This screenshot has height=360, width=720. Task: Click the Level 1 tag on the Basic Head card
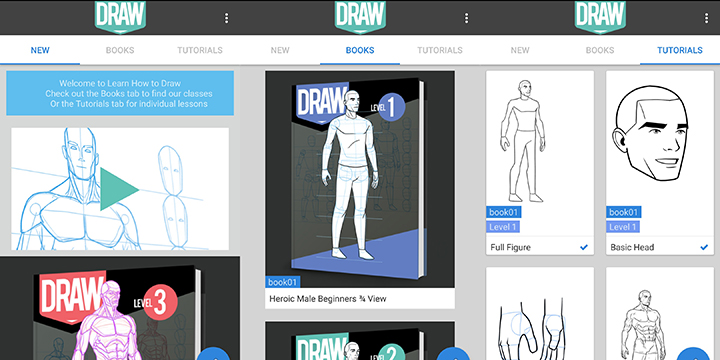pyautogui.click(x=623, y=227)
